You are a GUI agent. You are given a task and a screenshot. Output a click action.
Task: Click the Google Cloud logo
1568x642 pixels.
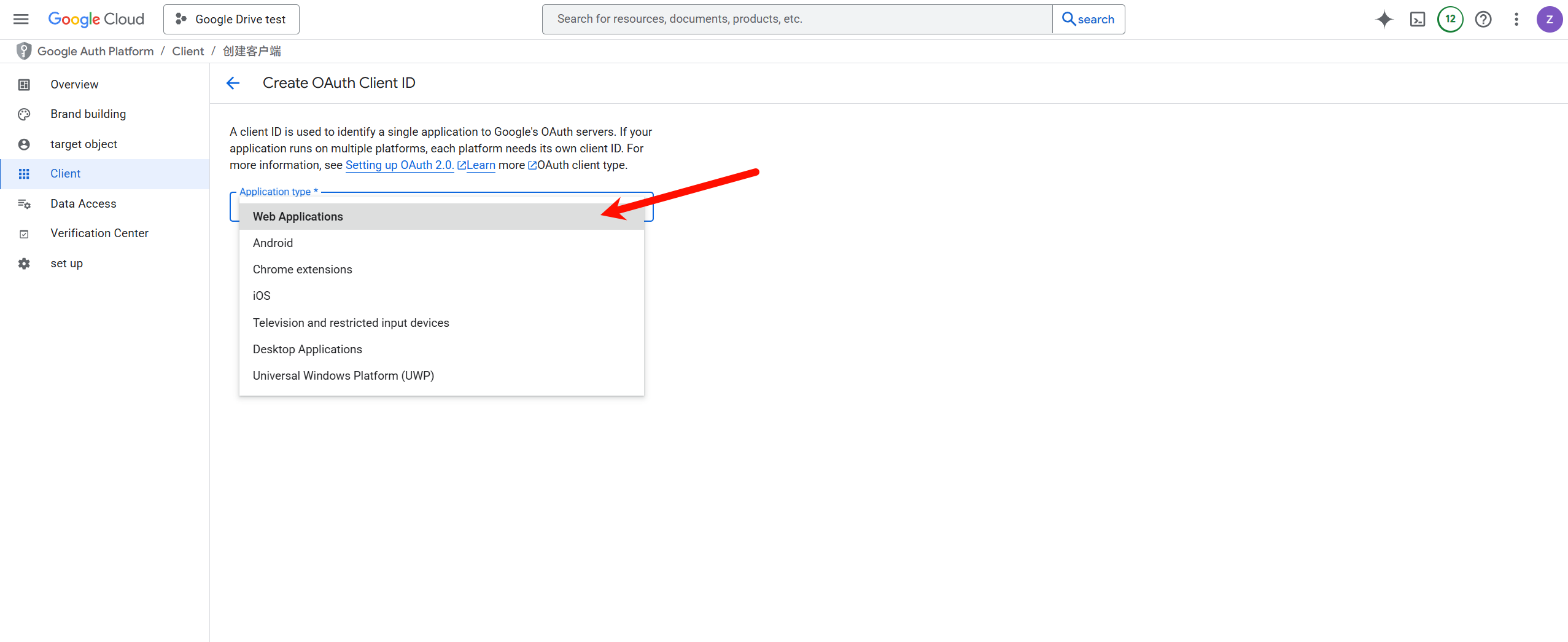(96, 19)
